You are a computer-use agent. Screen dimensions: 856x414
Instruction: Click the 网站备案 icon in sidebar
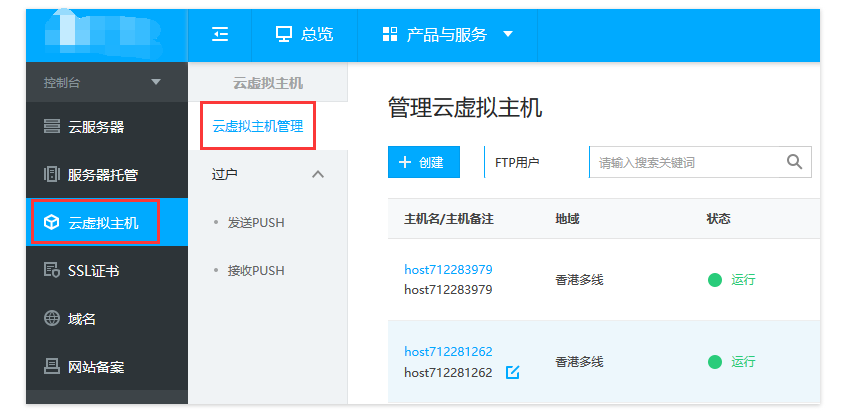click(x=52, y=367)
